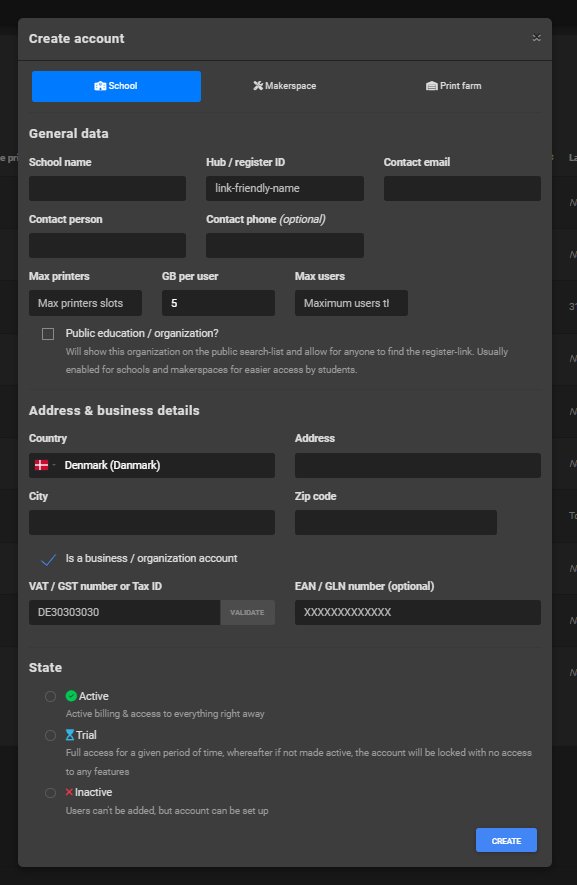This screenshot has width=577, height=885.
Task: Click the Contact person field
Action: point(107,246)
